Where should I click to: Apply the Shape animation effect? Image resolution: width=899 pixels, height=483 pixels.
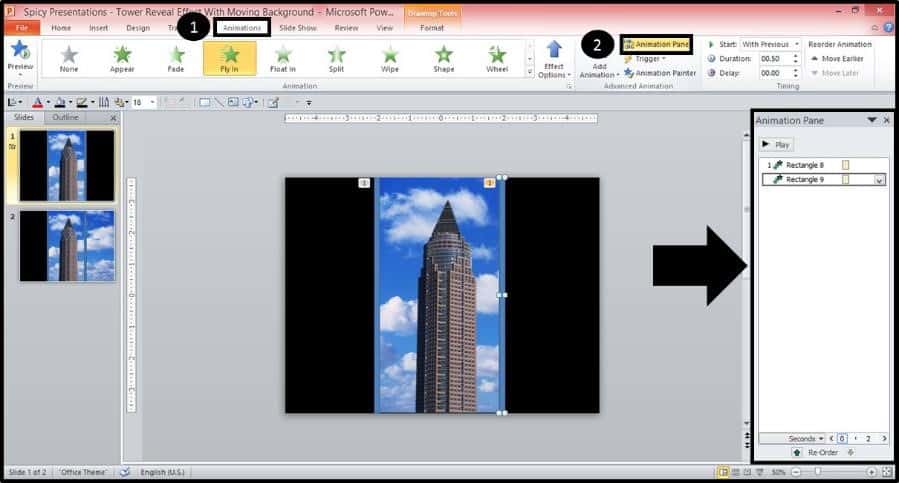coord(444,59)
